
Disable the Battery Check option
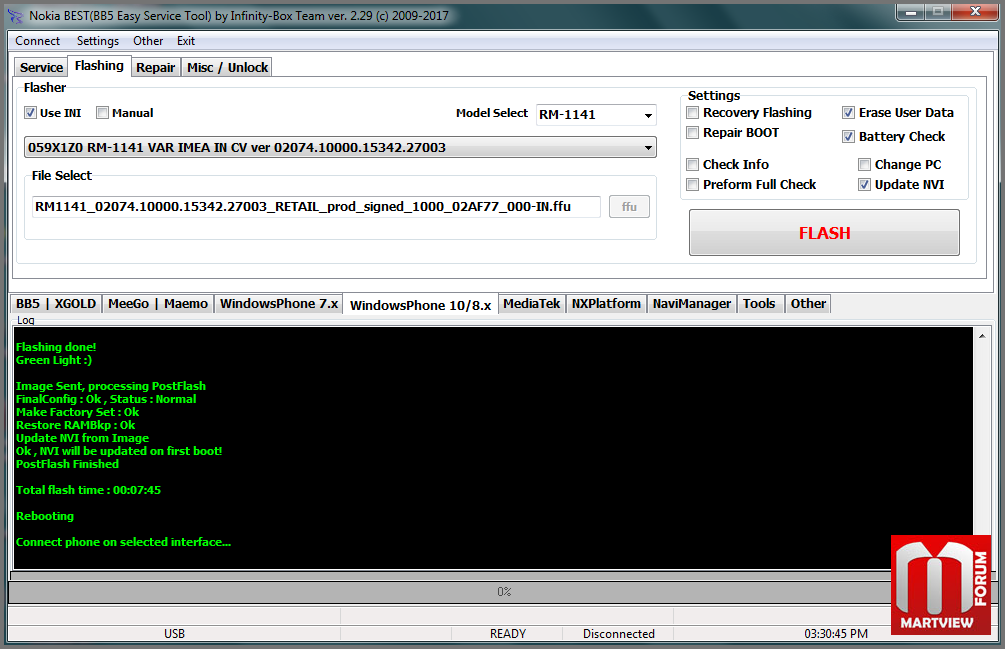click(848, 136)
